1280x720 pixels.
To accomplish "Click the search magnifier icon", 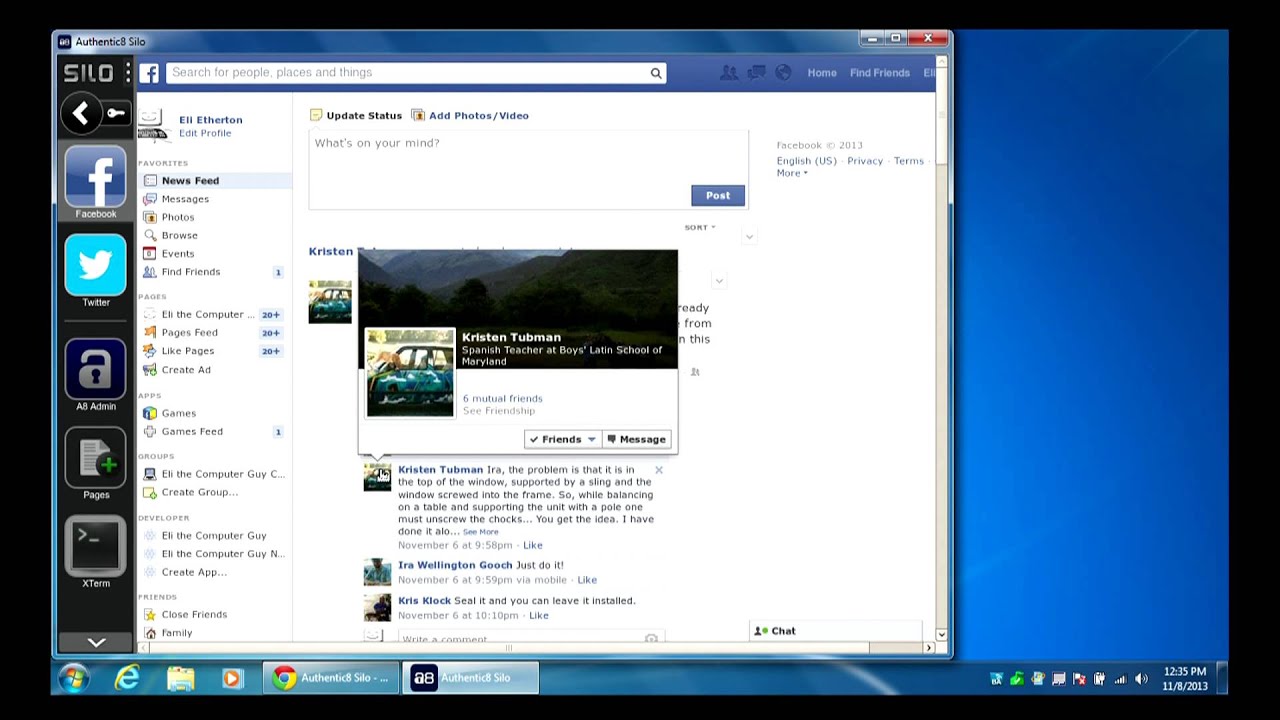I will point(656,73).
